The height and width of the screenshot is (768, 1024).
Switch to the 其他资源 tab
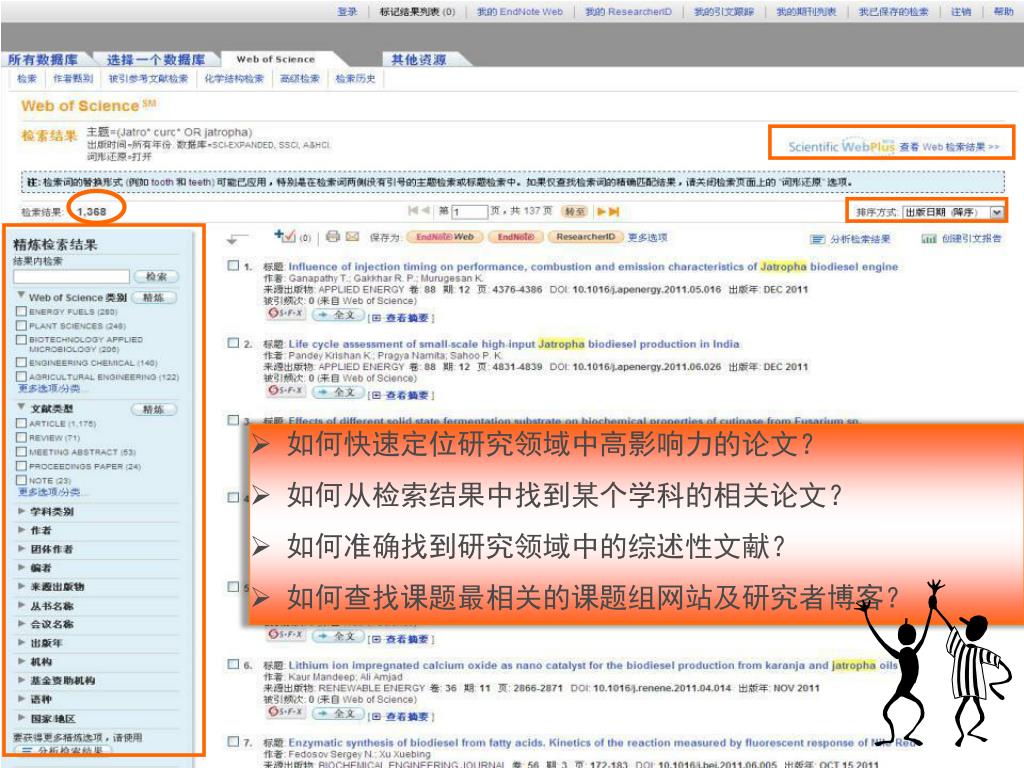click(x=419, y=59)
